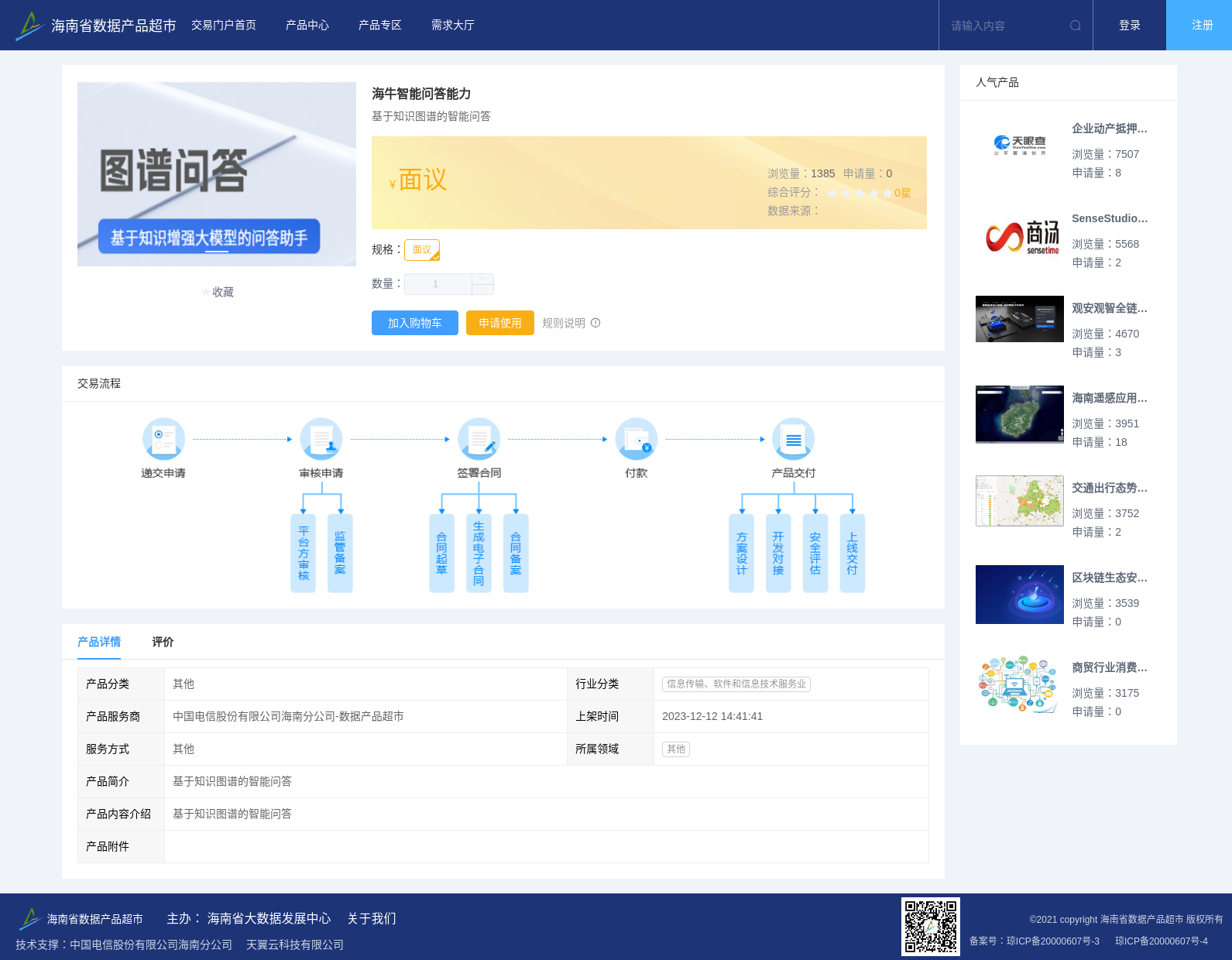Click the 方案设计 sub-step box

point(741,554)
